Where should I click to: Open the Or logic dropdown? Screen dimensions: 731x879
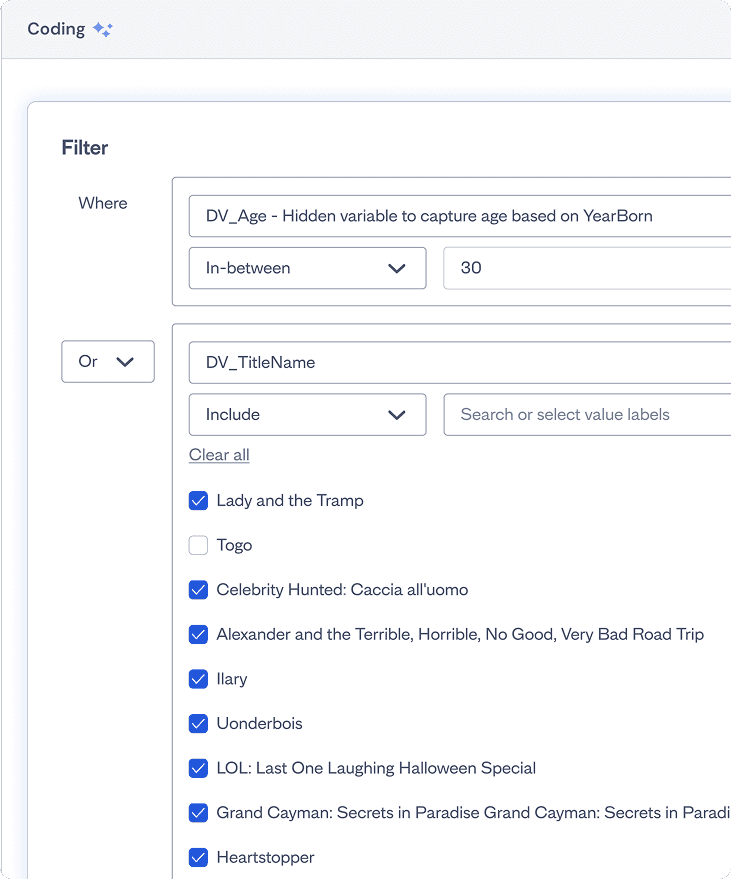[108, 362]
